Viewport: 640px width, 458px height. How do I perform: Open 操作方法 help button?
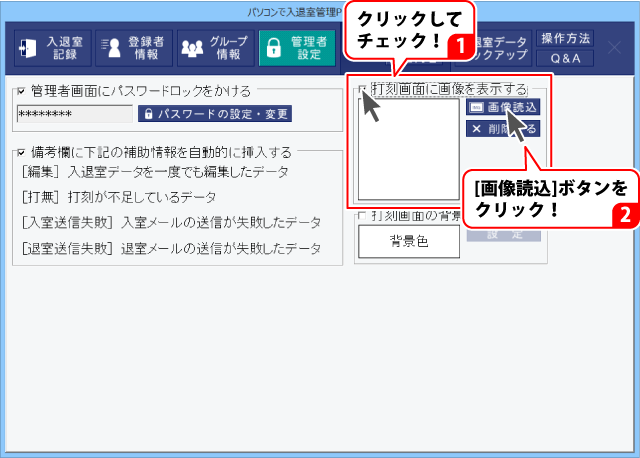pyautogui.click(x=565, y=39)
